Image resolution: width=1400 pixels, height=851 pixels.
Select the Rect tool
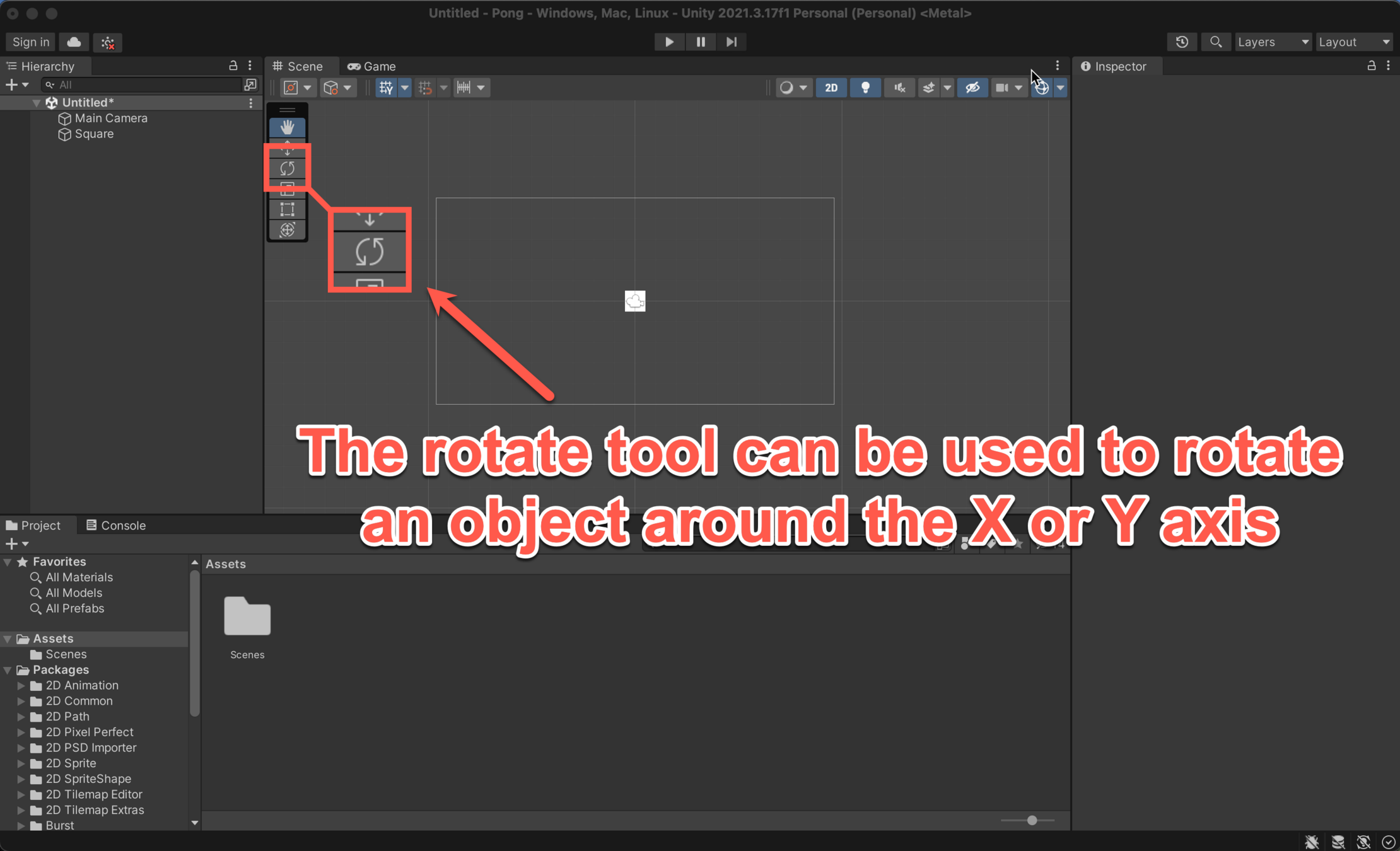coord(287,209)
